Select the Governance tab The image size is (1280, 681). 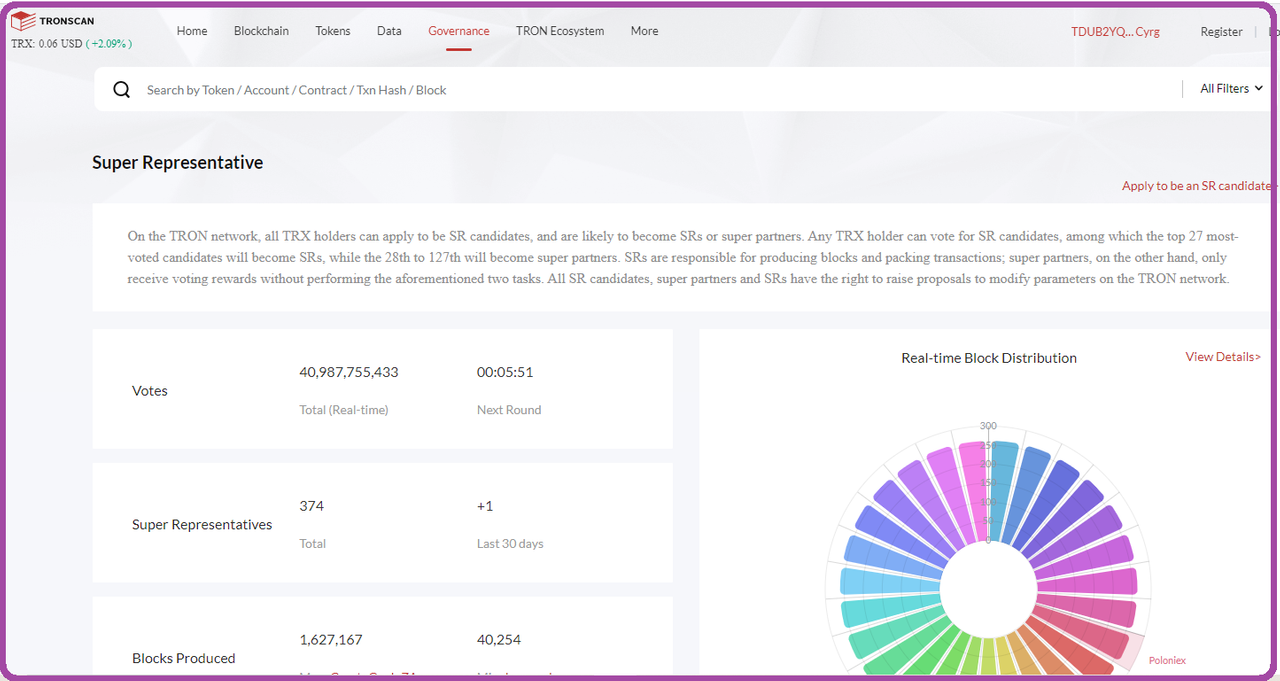click(x=458, y=31)
